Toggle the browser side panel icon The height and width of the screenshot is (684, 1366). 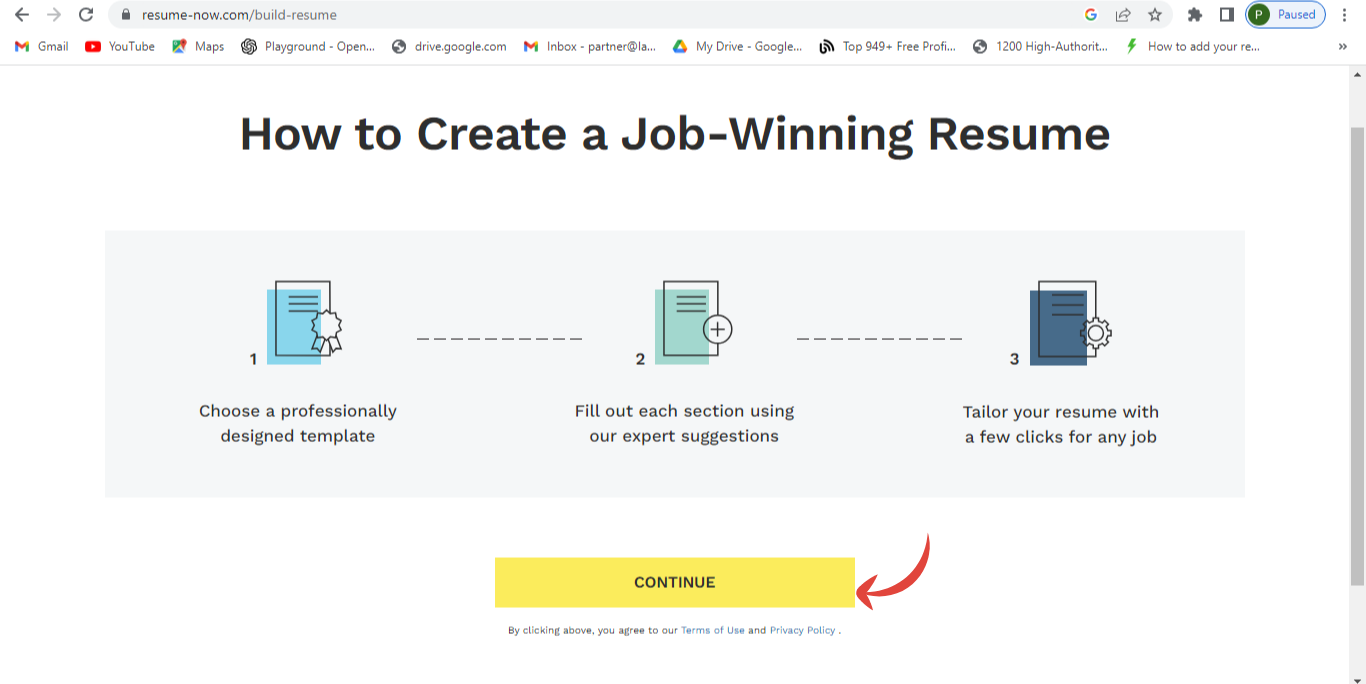[1226, 15]
